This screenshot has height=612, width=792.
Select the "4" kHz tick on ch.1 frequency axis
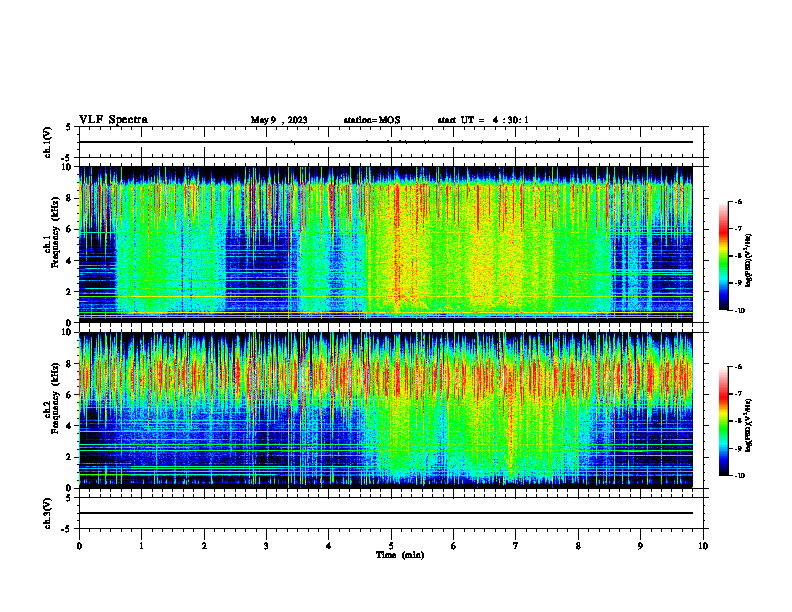(69, 261)
